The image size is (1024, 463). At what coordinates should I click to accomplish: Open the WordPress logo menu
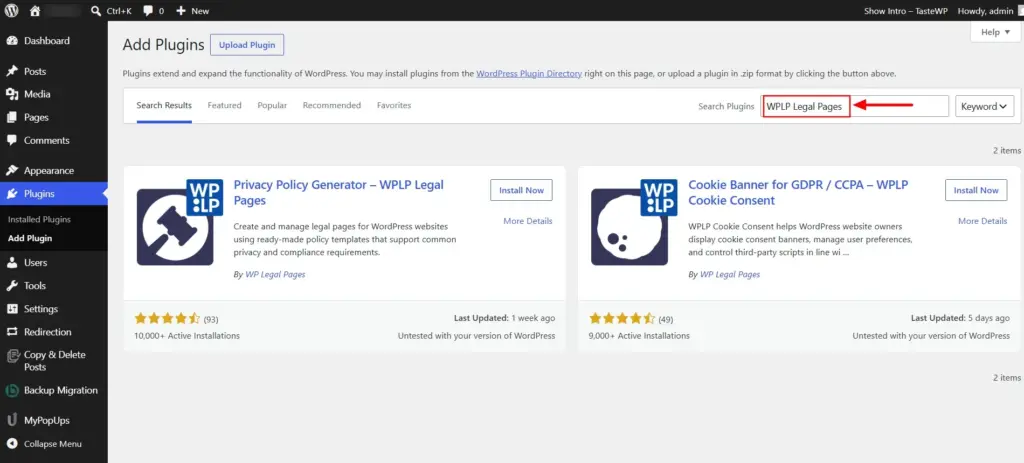pos(12,11)
